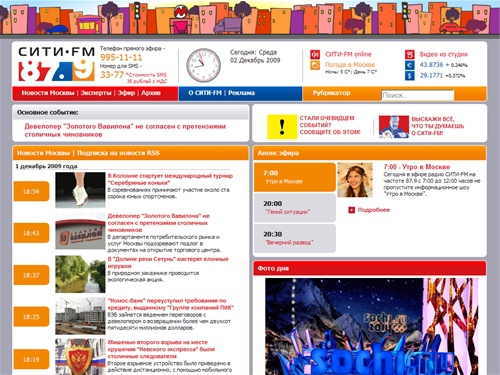Open О СИТИ-FM in the blue menu
500x375 pixels.
[205, 93]
